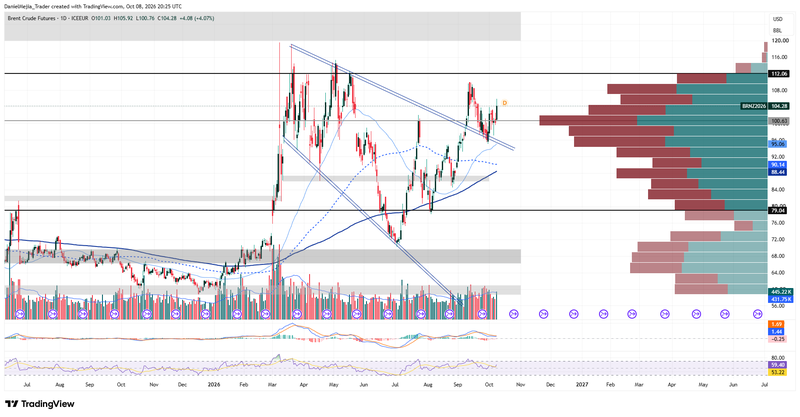This screenshot has height=417, width=800.
Task: Click the -0.25 MACD histogram label
Action: pos(778,339)
